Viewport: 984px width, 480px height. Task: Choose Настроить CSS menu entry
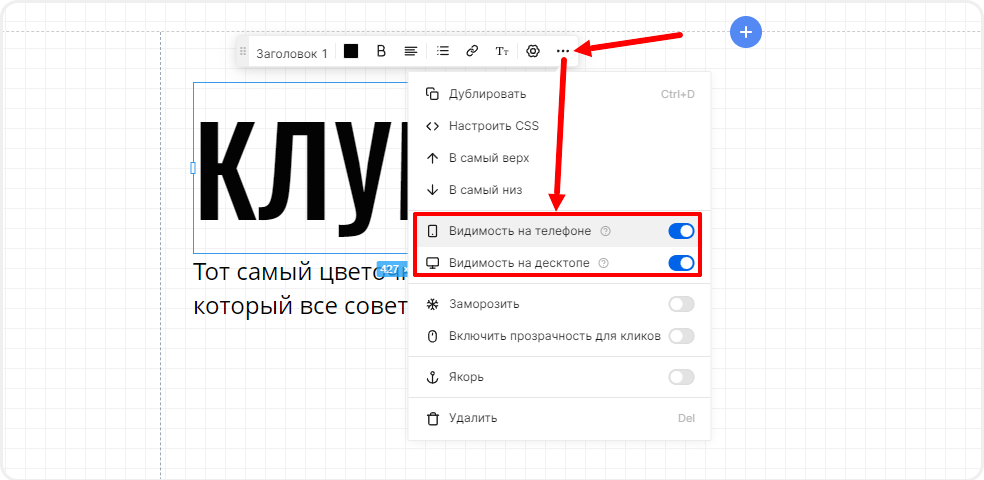pos(559,126)
